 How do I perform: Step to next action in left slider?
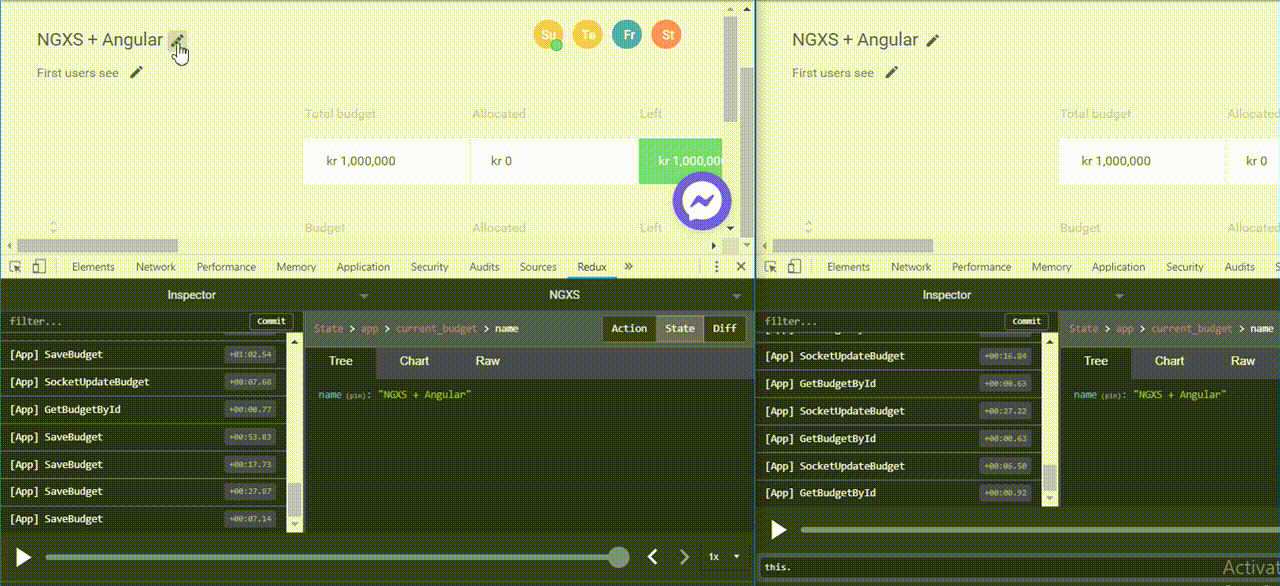click(685, 556)
